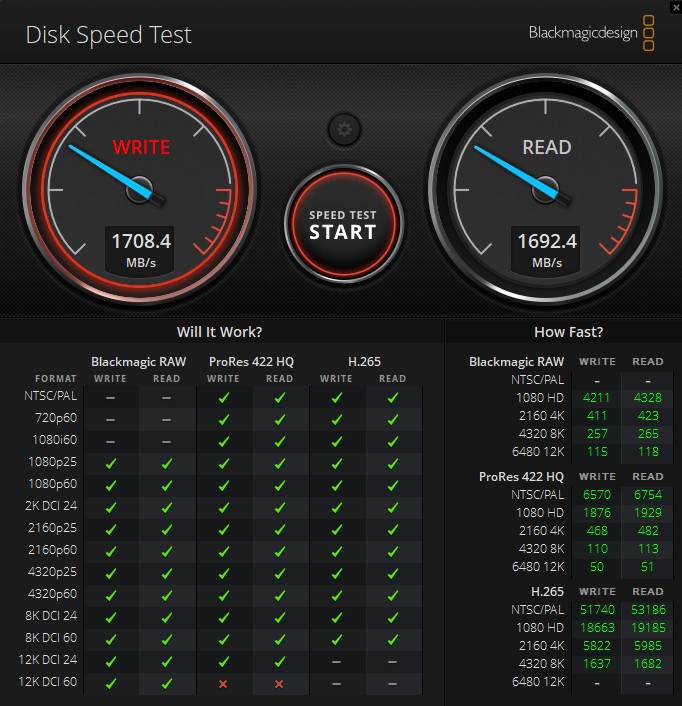Viewport: 682px width, 706px height.
Task: Click the 8K DCI 24 ProRes read checkmark
Action: click(280, 617)
